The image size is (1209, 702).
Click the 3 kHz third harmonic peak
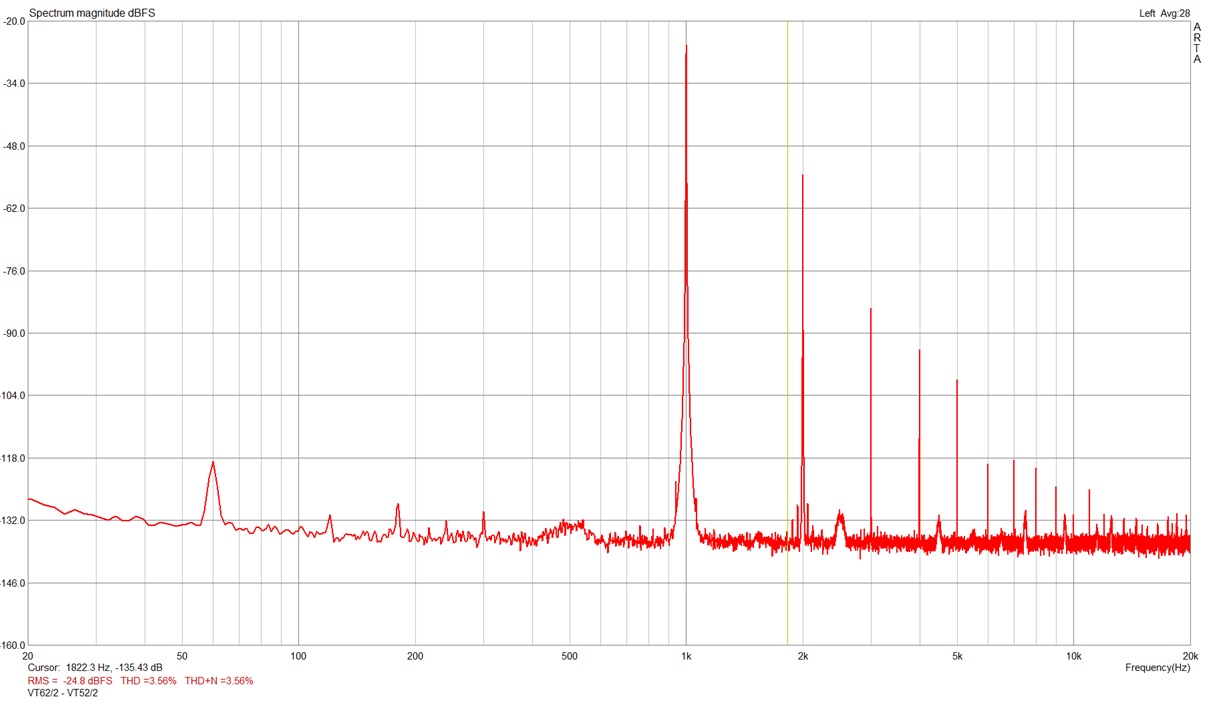(x=871, y=310)
